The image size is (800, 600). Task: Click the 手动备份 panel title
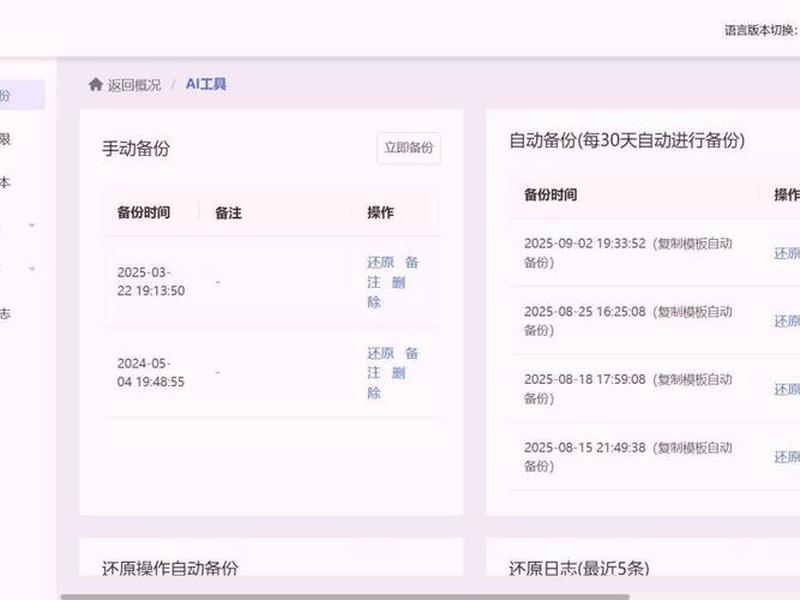(x=136, y=148)
